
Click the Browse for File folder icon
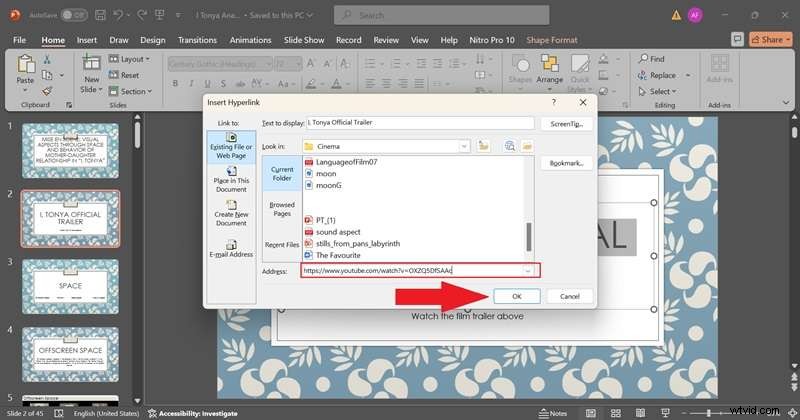[x=527, y=146]
